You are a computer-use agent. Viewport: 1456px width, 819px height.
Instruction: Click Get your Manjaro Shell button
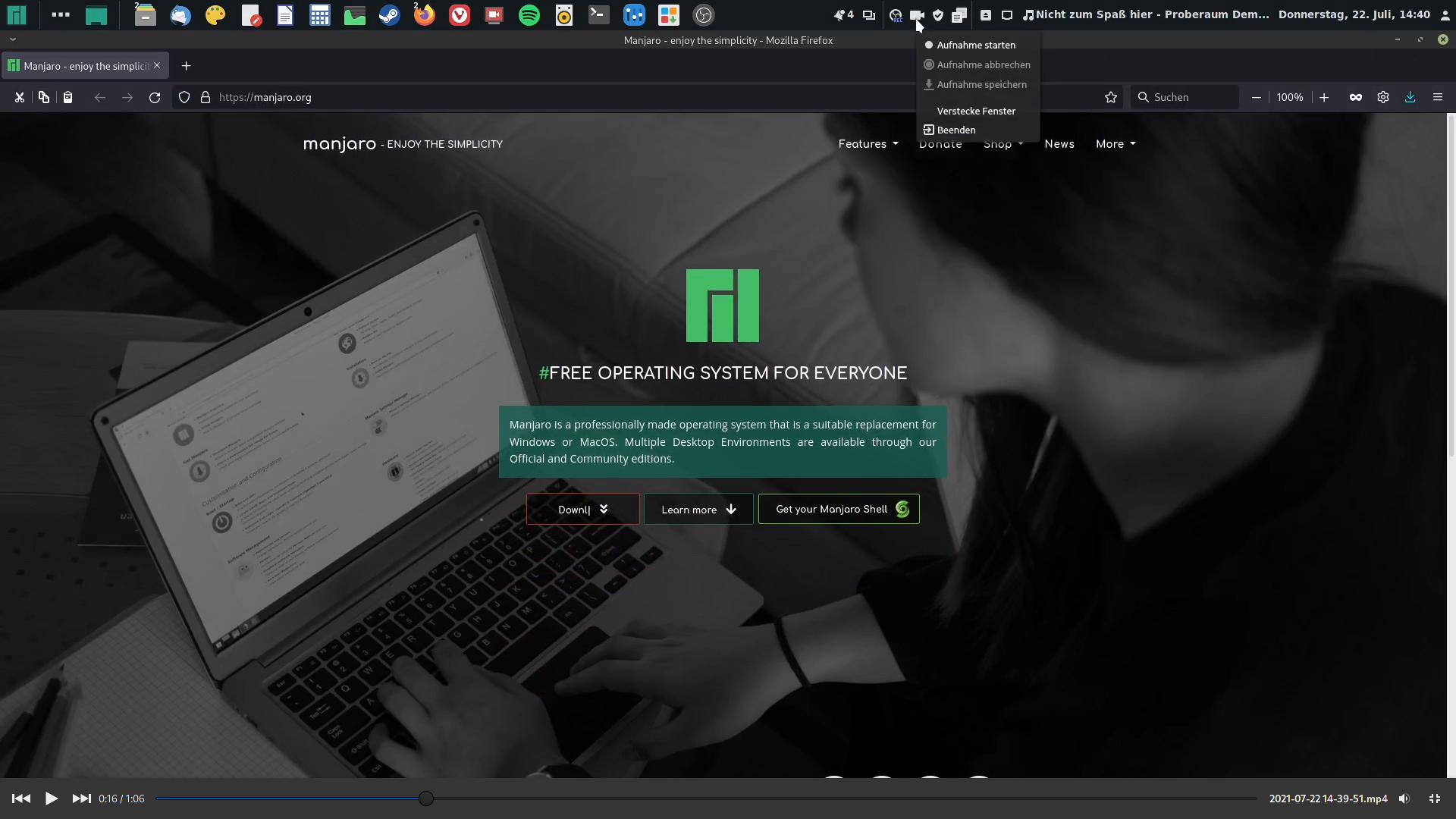click(x=838, y=509)
